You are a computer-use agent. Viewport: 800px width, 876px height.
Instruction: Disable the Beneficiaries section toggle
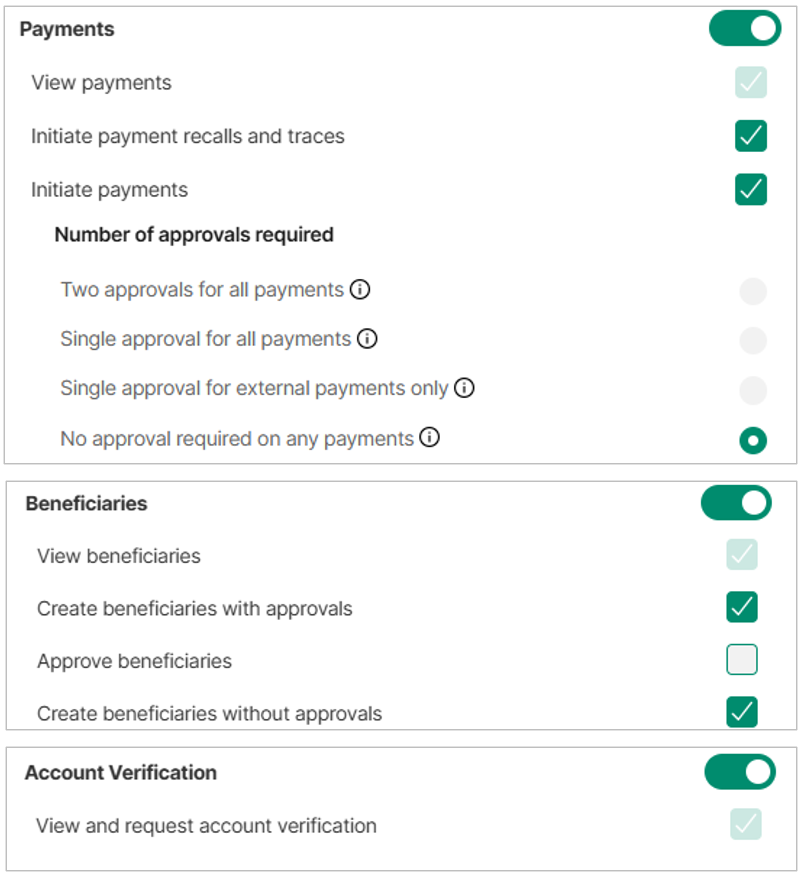click(x=736, y=502)
